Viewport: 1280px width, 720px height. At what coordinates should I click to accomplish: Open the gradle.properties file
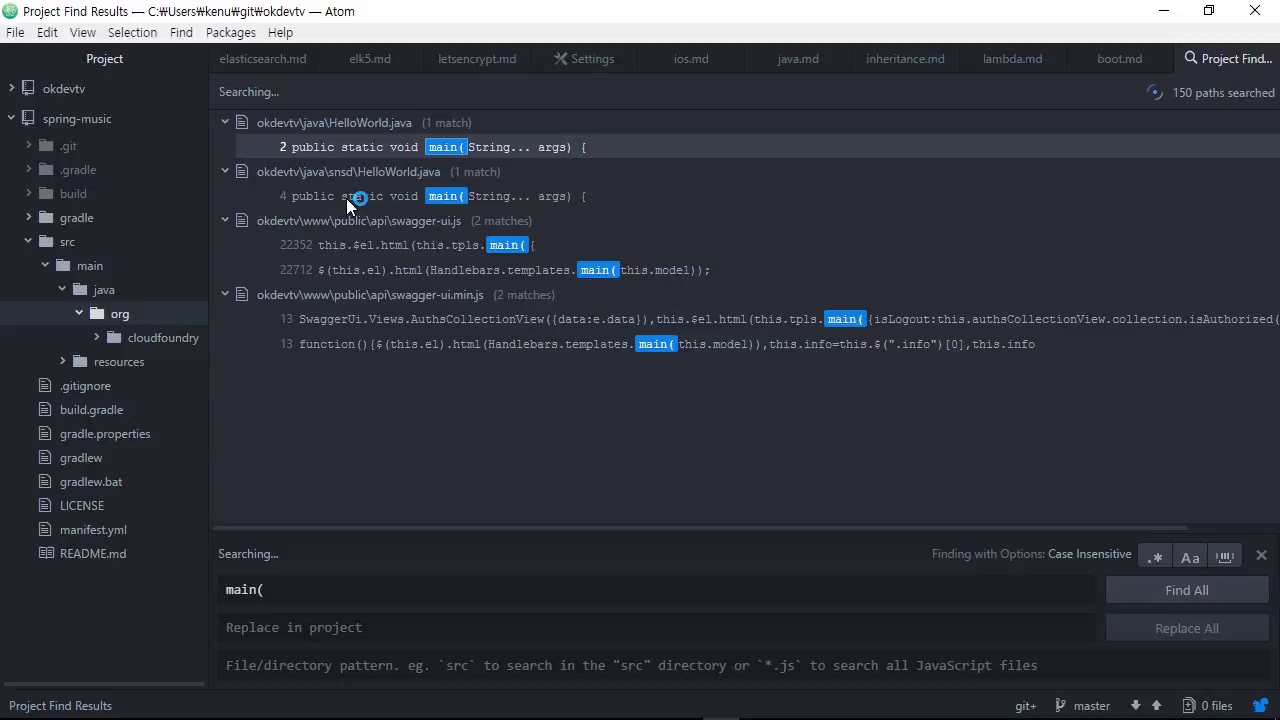105,434
